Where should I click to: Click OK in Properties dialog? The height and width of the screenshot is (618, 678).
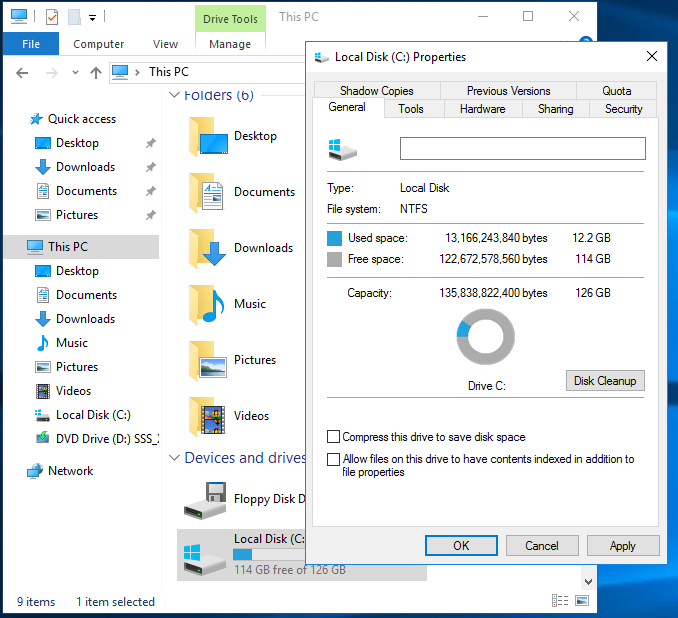(x=461, y=546)
